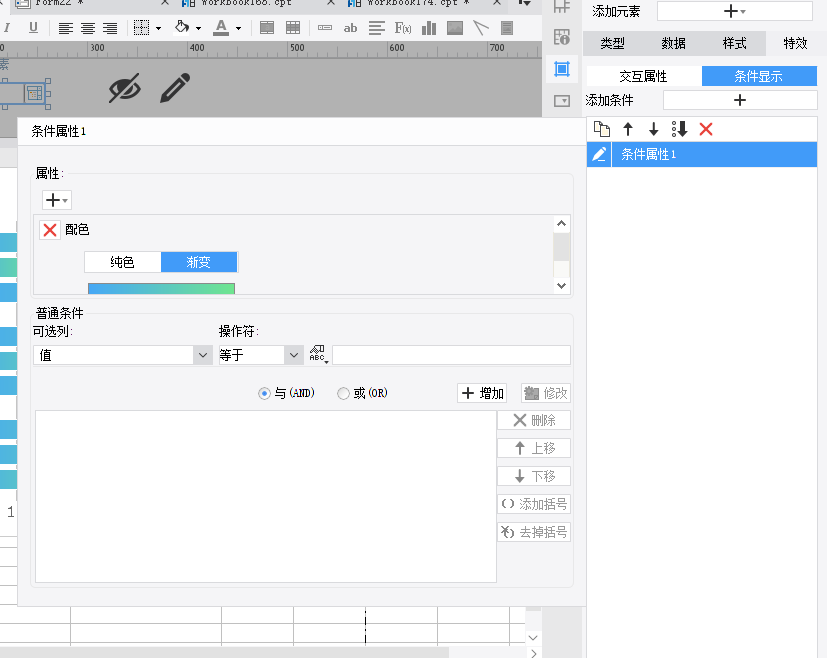Click the condition value input field
Image resolution: width=827 pixels, height=658 pixels.
(x=451, y=355)
